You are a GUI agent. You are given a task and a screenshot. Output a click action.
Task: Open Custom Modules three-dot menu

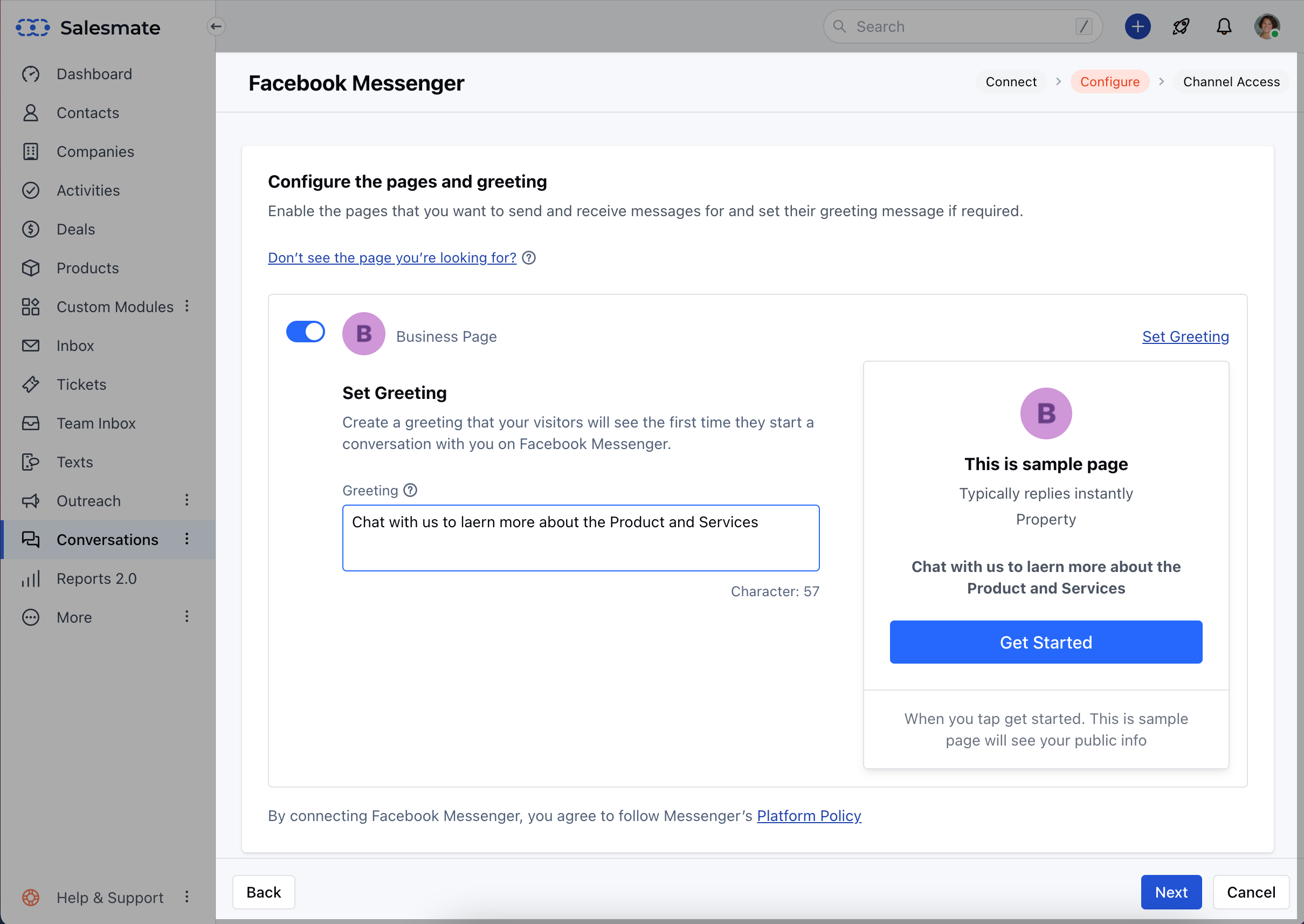pos(187,306)
